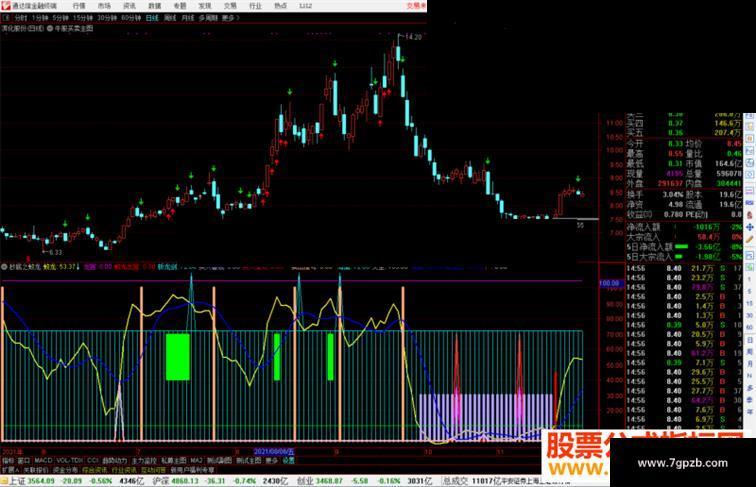This screenshot has height=487, width=756.
Task: Click the yellow icon at status bar start
Action: pos(4,481)
